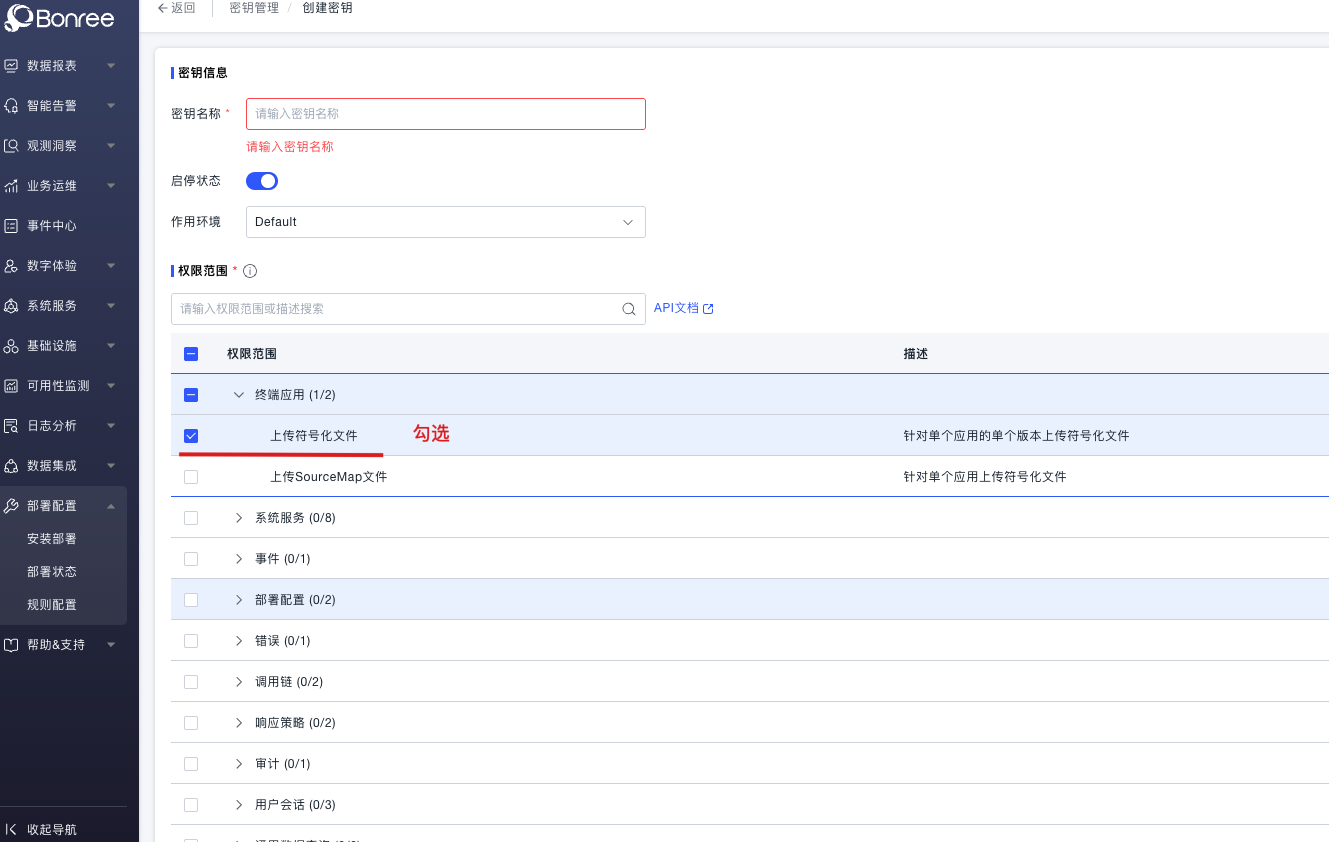The image size is (1329, 842).
Task: Collapse the 终端应用 tree group
Action: 238,394
